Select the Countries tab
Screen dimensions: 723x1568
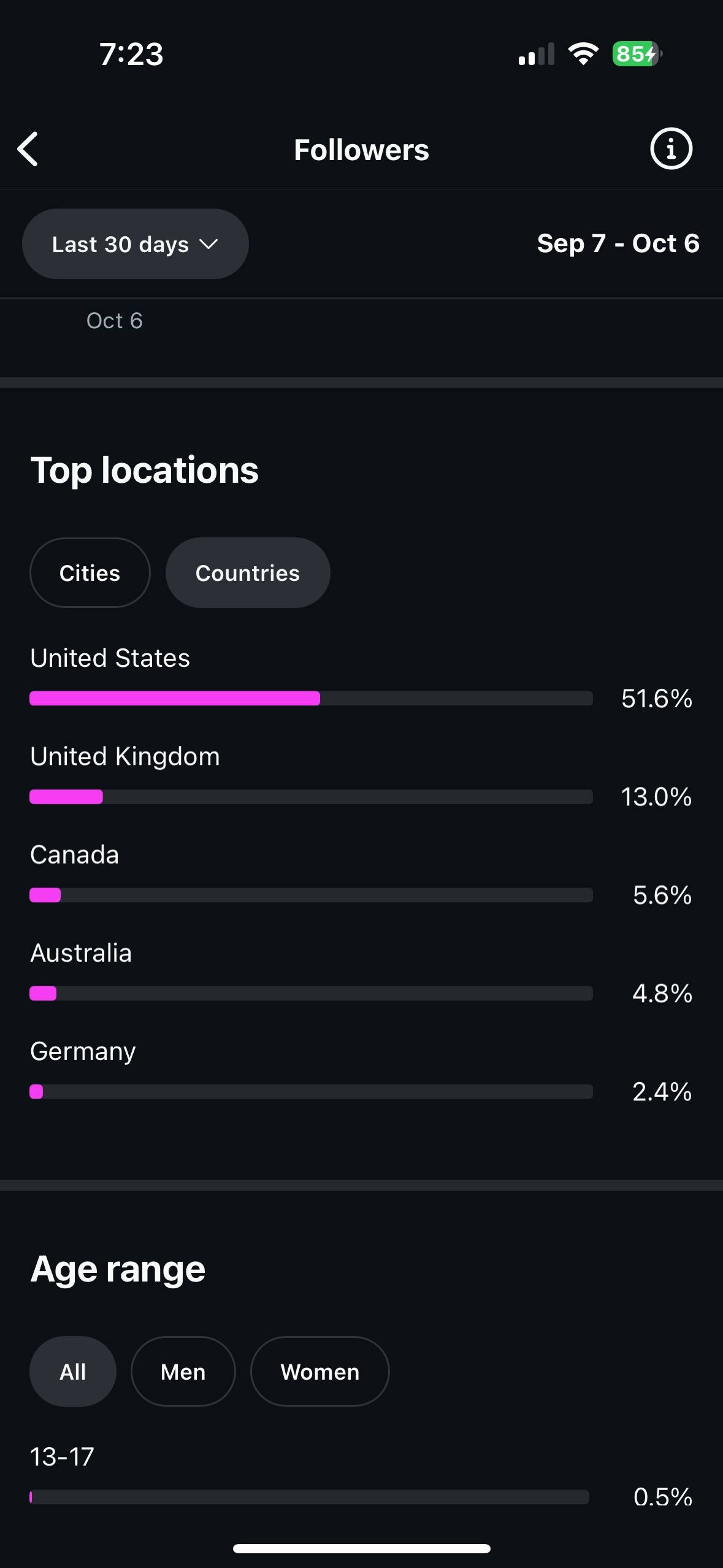[x=248, y=573]
